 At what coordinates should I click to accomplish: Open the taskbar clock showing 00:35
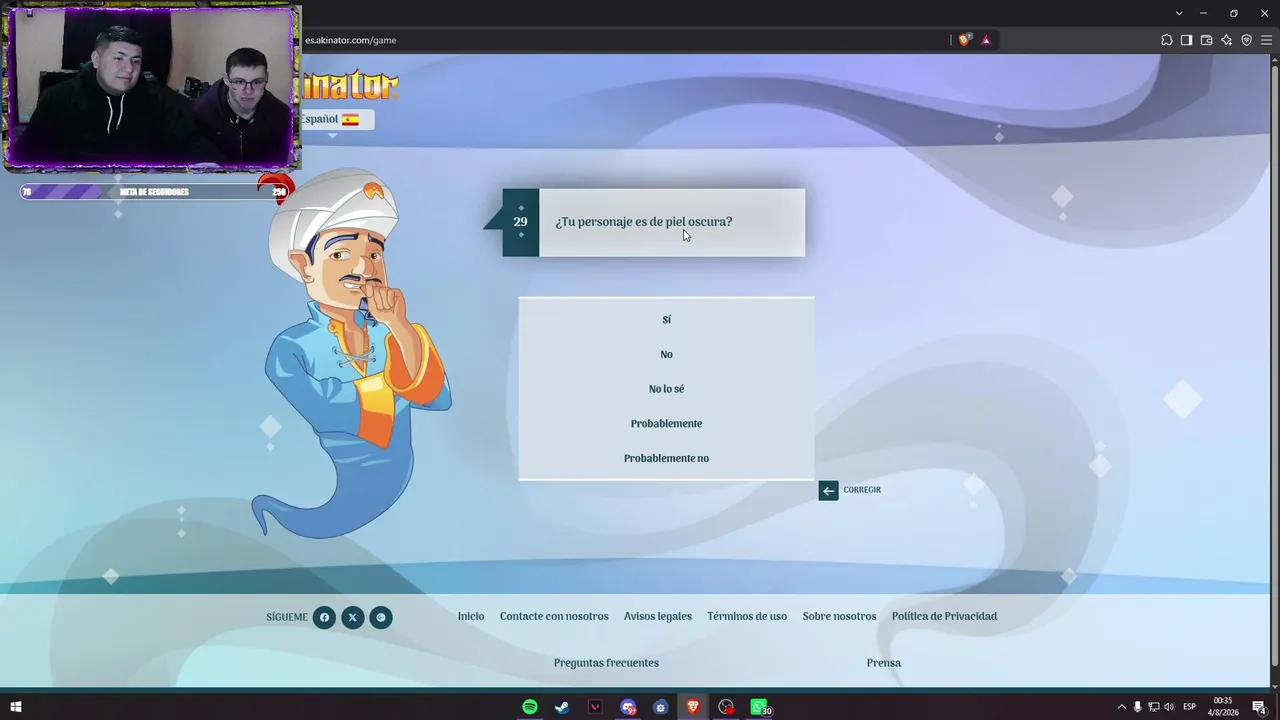pos(1223,707)
